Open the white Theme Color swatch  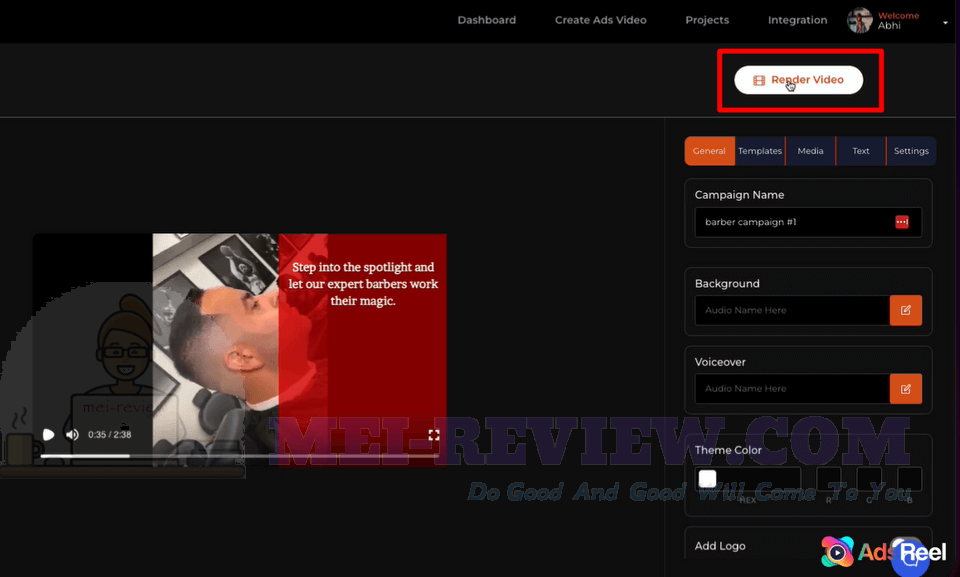707,478
